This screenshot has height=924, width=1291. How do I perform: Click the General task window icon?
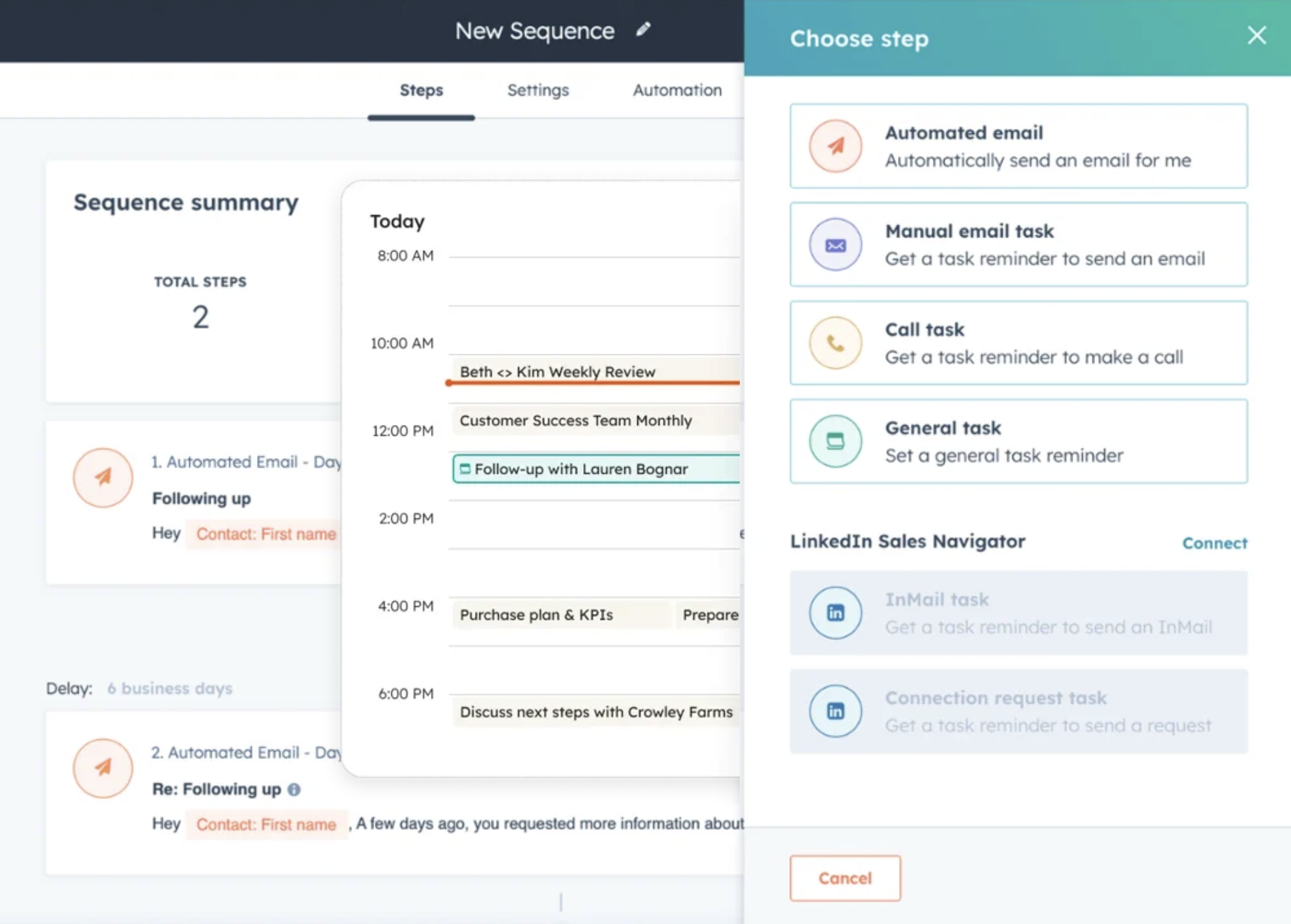(x=835, y=441)
